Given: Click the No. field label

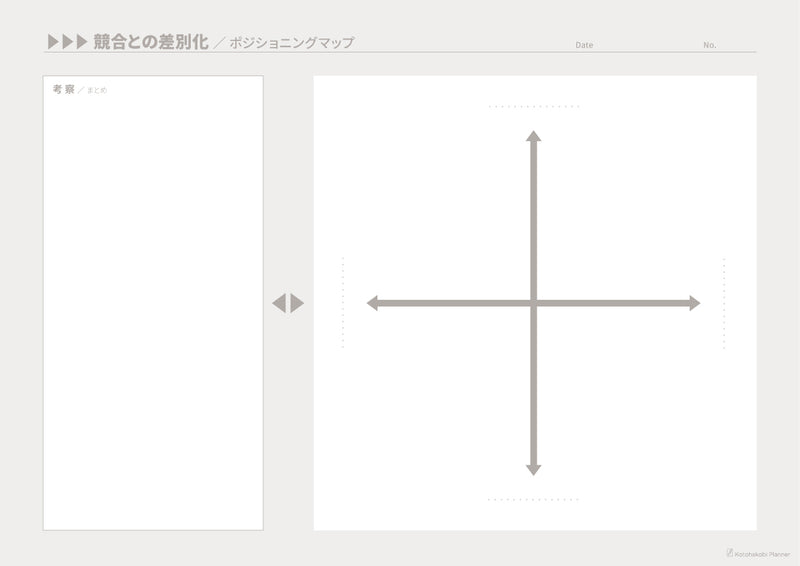Looking at the screenshot, I should pos(710,45).
